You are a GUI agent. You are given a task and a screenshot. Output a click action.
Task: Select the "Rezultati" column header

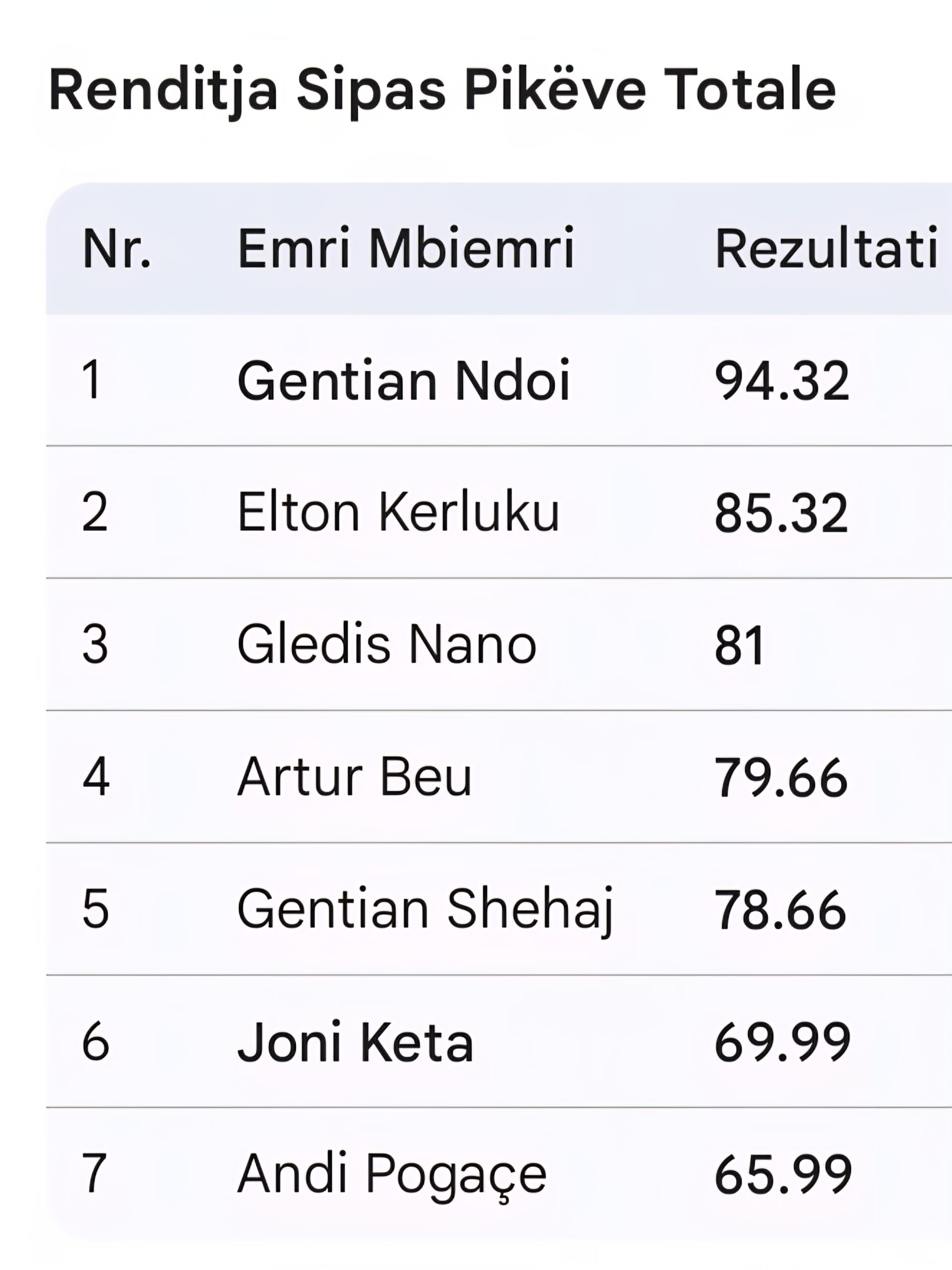(x=825, y=249)
